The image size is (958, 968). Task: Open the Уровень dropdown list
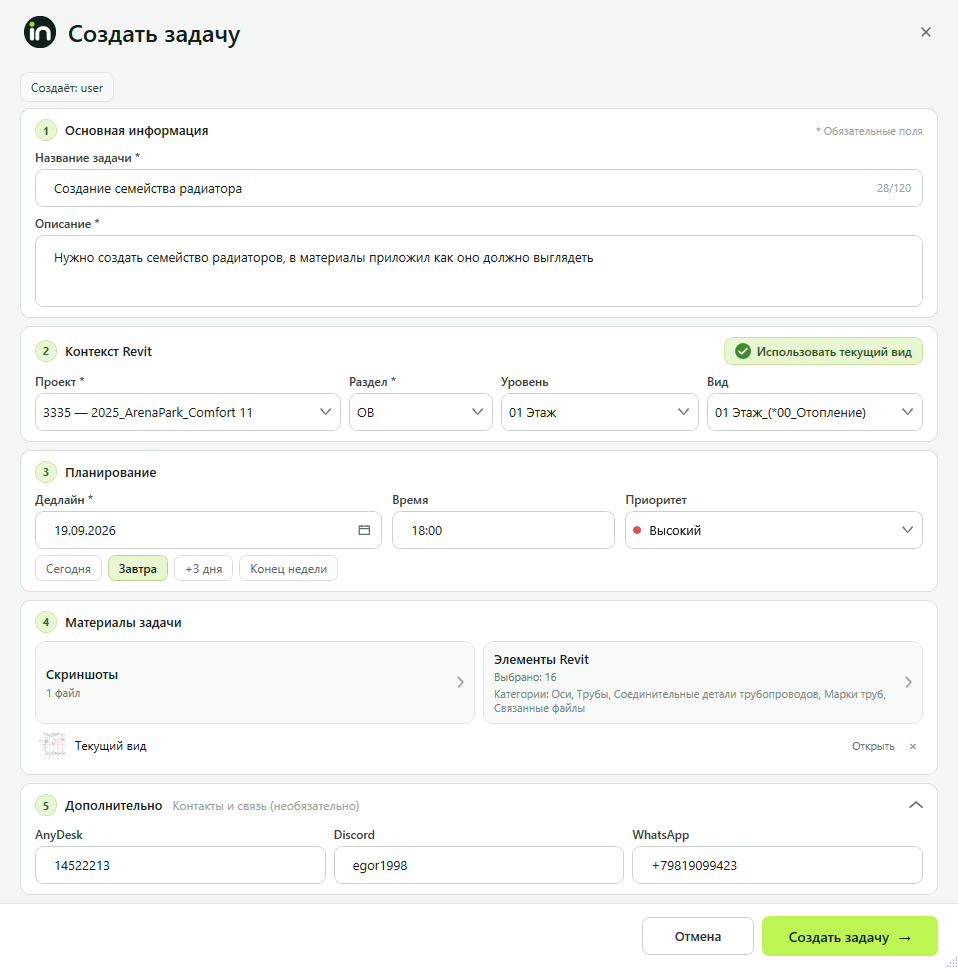coord(599,412)
